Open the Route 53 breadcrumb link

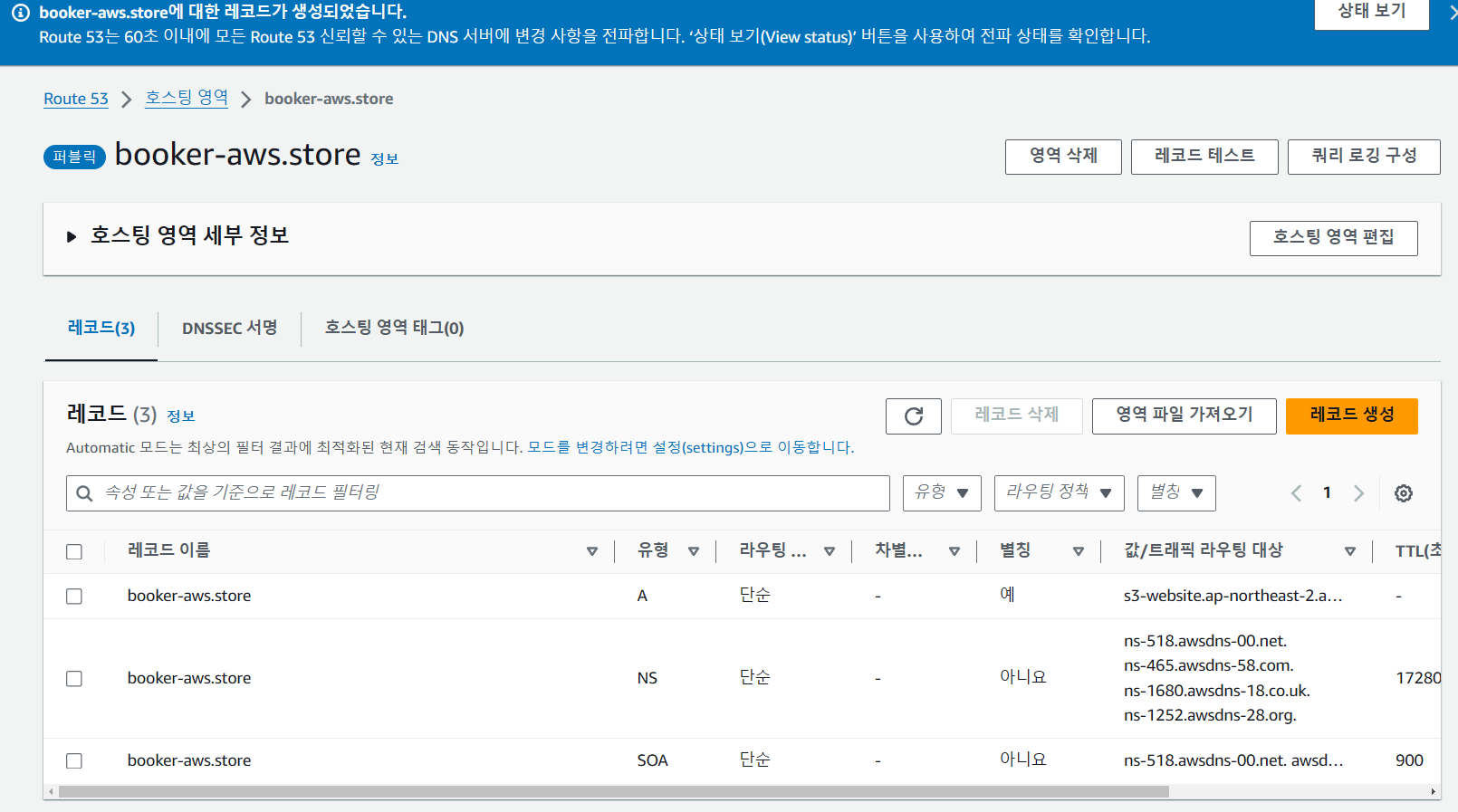pyautogui.click(x=76, y=99)
